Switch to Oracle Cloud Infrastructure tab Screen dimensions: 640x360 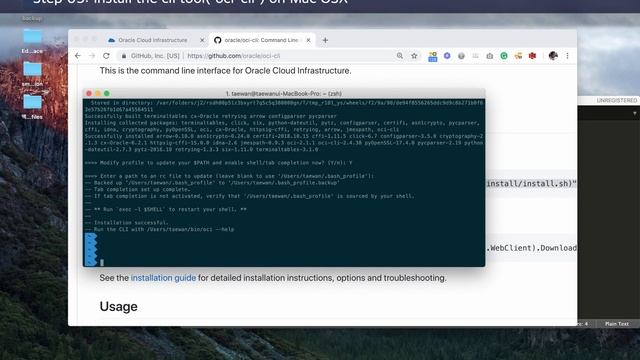(153, 40)
